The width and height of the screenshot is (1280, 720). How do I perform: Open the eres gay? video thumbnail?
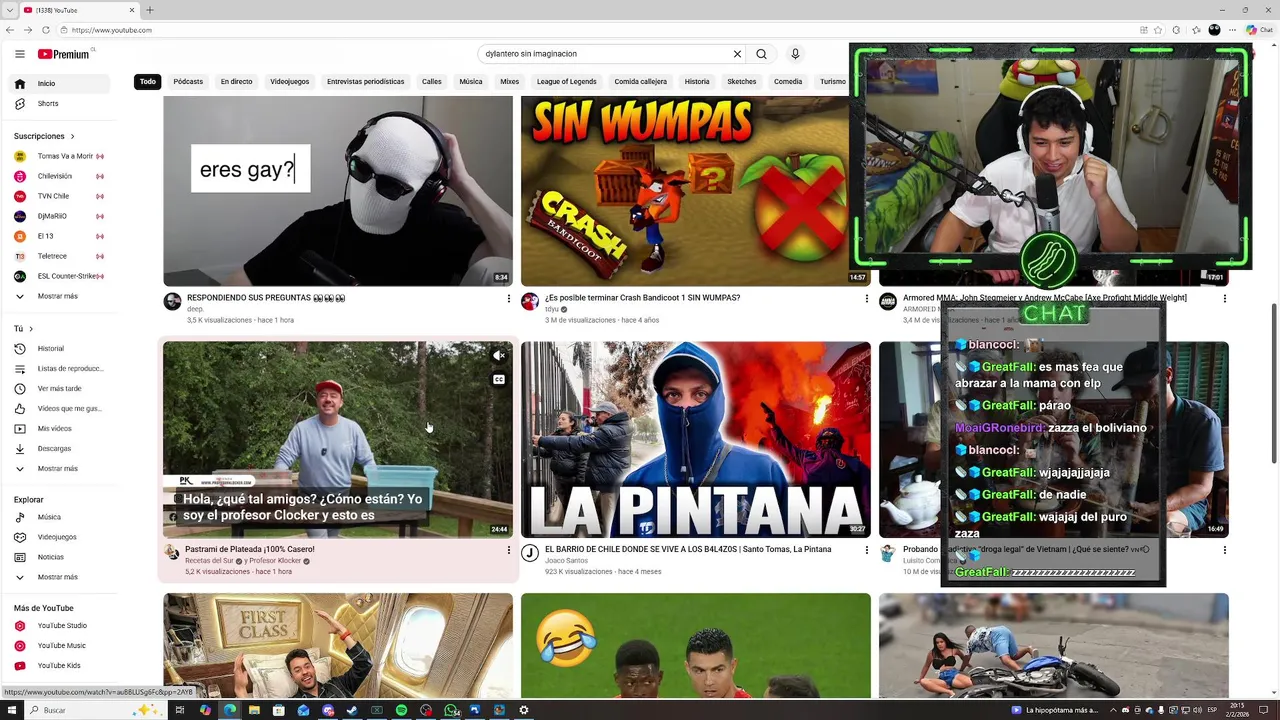point(338,191)
